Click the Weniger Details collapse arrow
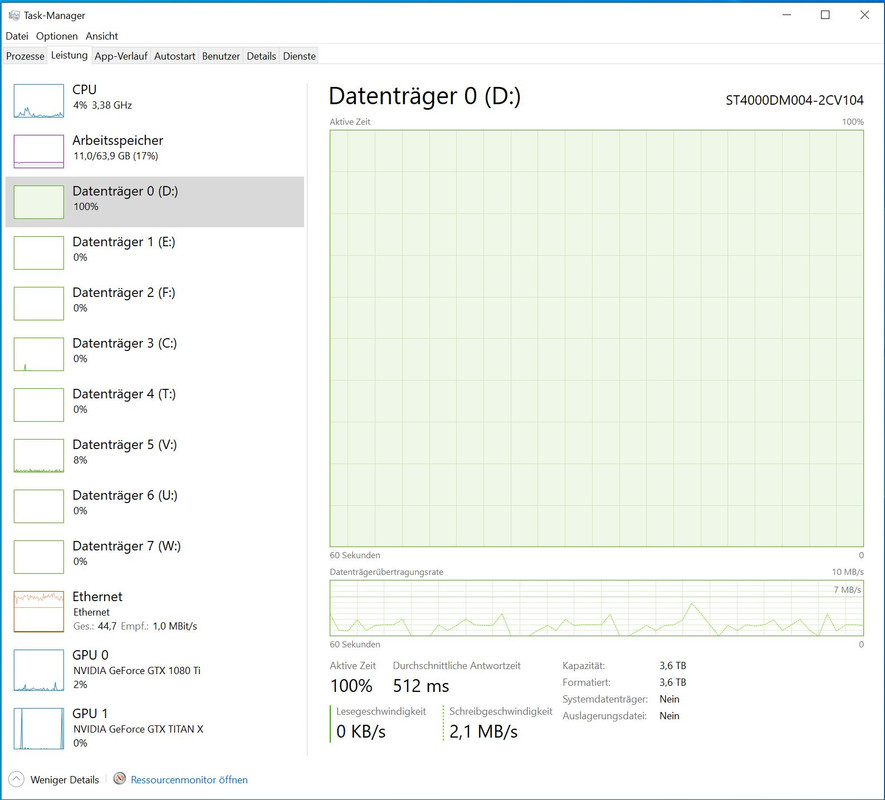Image resolution: width=885 pixels, height=800 pixels. click(16, 779)
